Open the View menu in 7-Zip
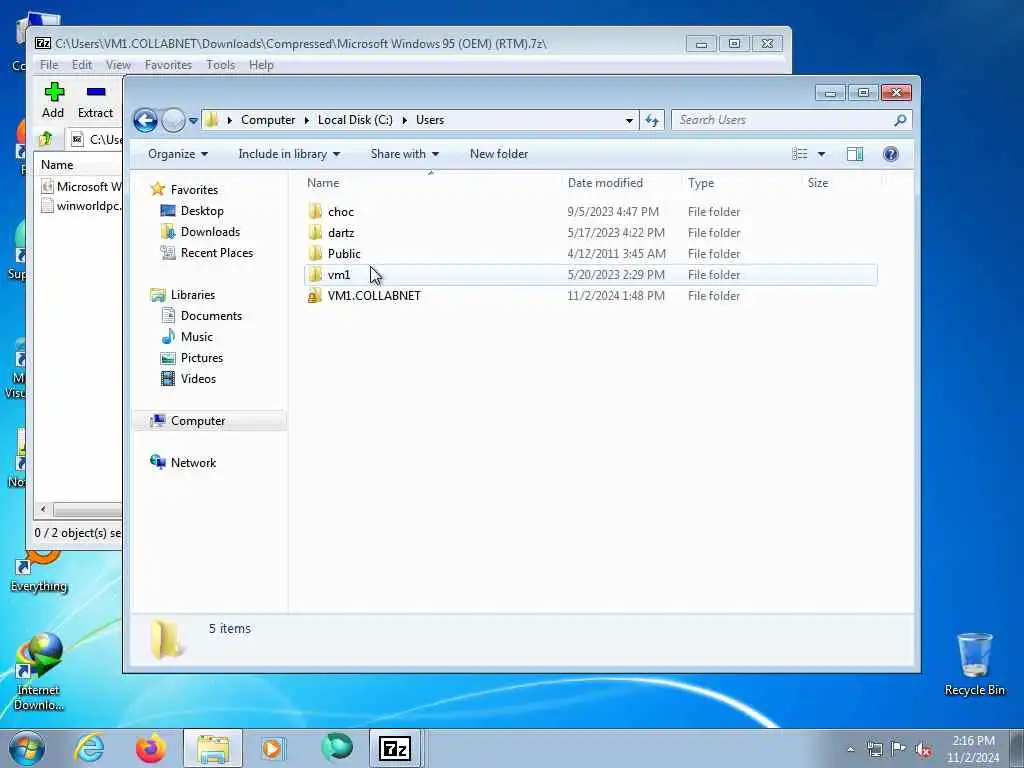 (118, 65)
